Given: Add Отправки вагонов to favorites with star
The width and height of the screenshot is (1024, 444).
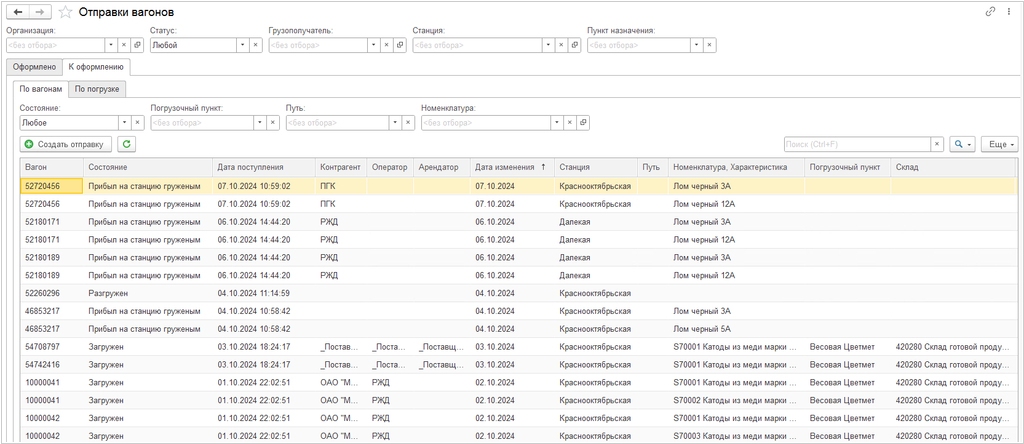Looking at the screenshot, I should coord(65,12).
